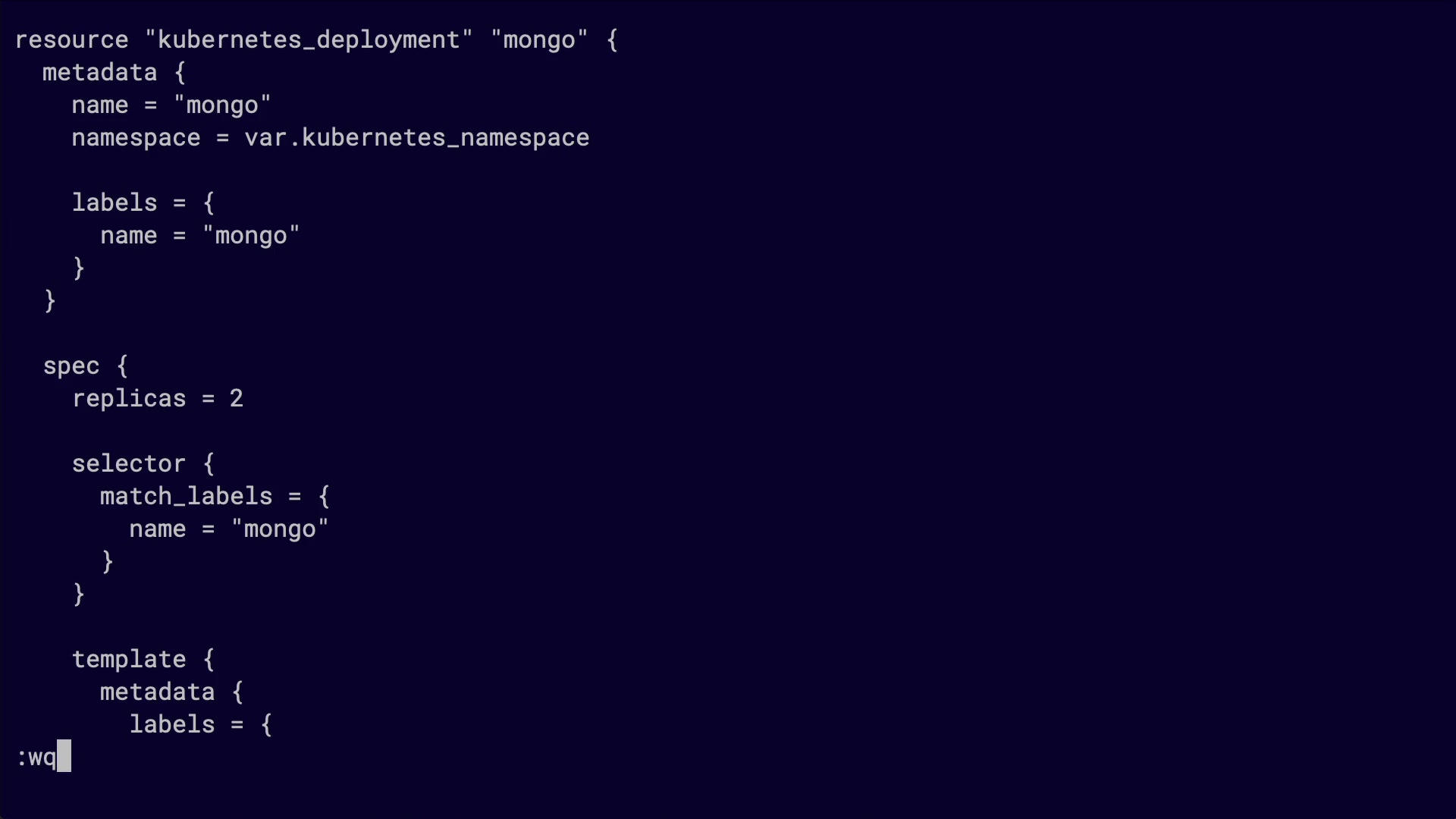Click the "kubernetes_deployment" resource type string

coord(309,39)
